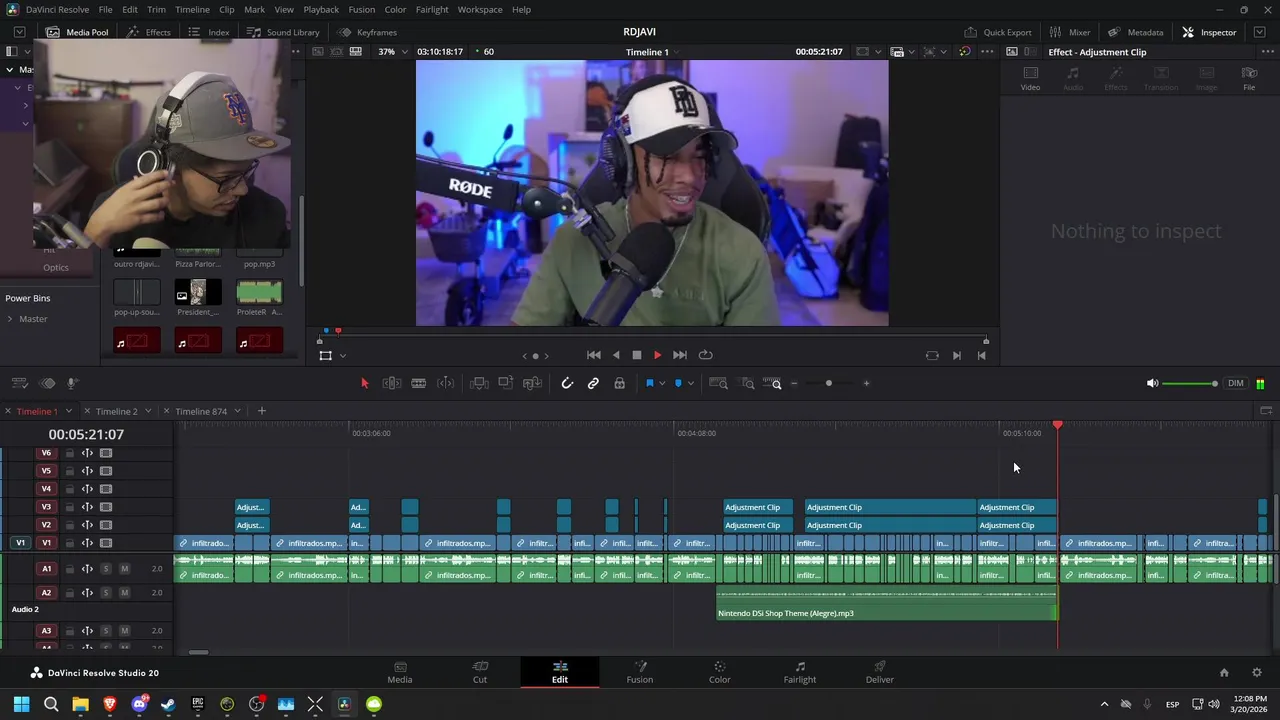Image resolution: width=1280 pixels, height=720 pixels.
Task: Go to the Color page
Action: pos(720,672)
